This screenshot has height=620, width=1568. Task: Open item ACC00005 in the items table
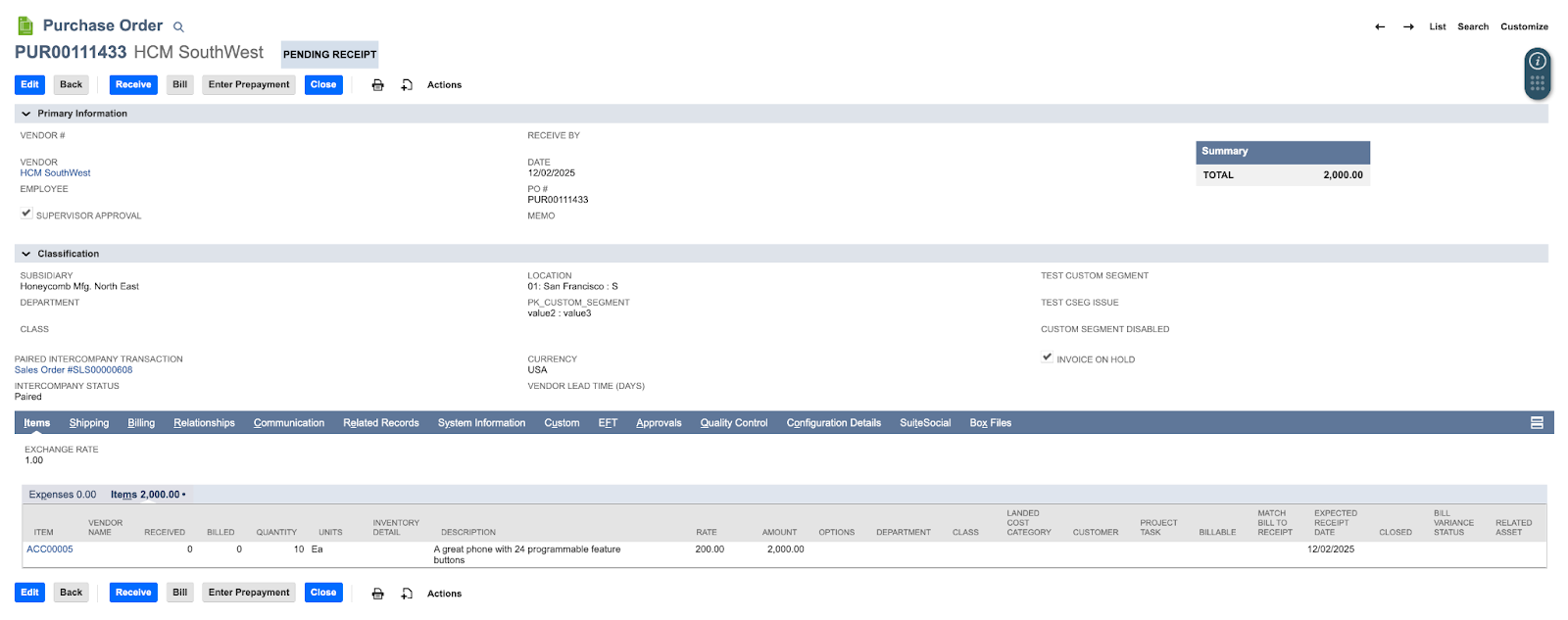(50, 549)
